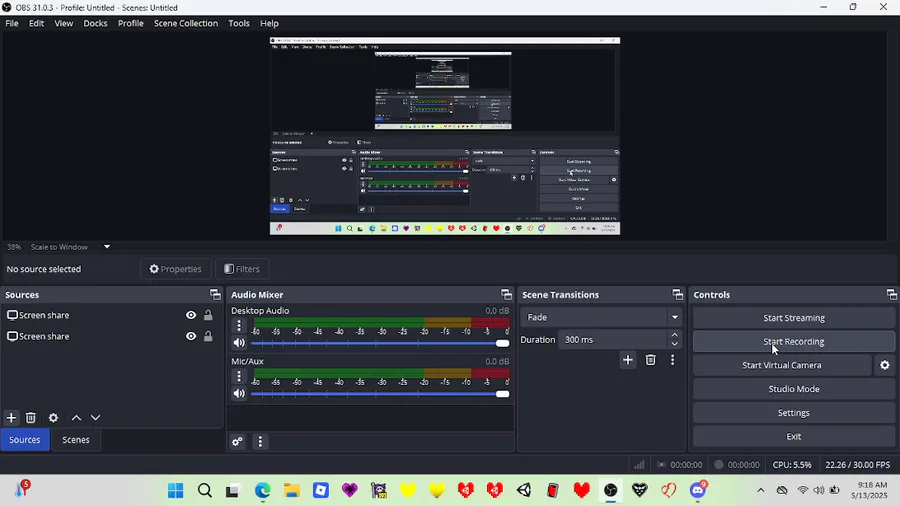900x506 pixels.
Task: Decrease transition duration with down stepper
Action: 674,344
